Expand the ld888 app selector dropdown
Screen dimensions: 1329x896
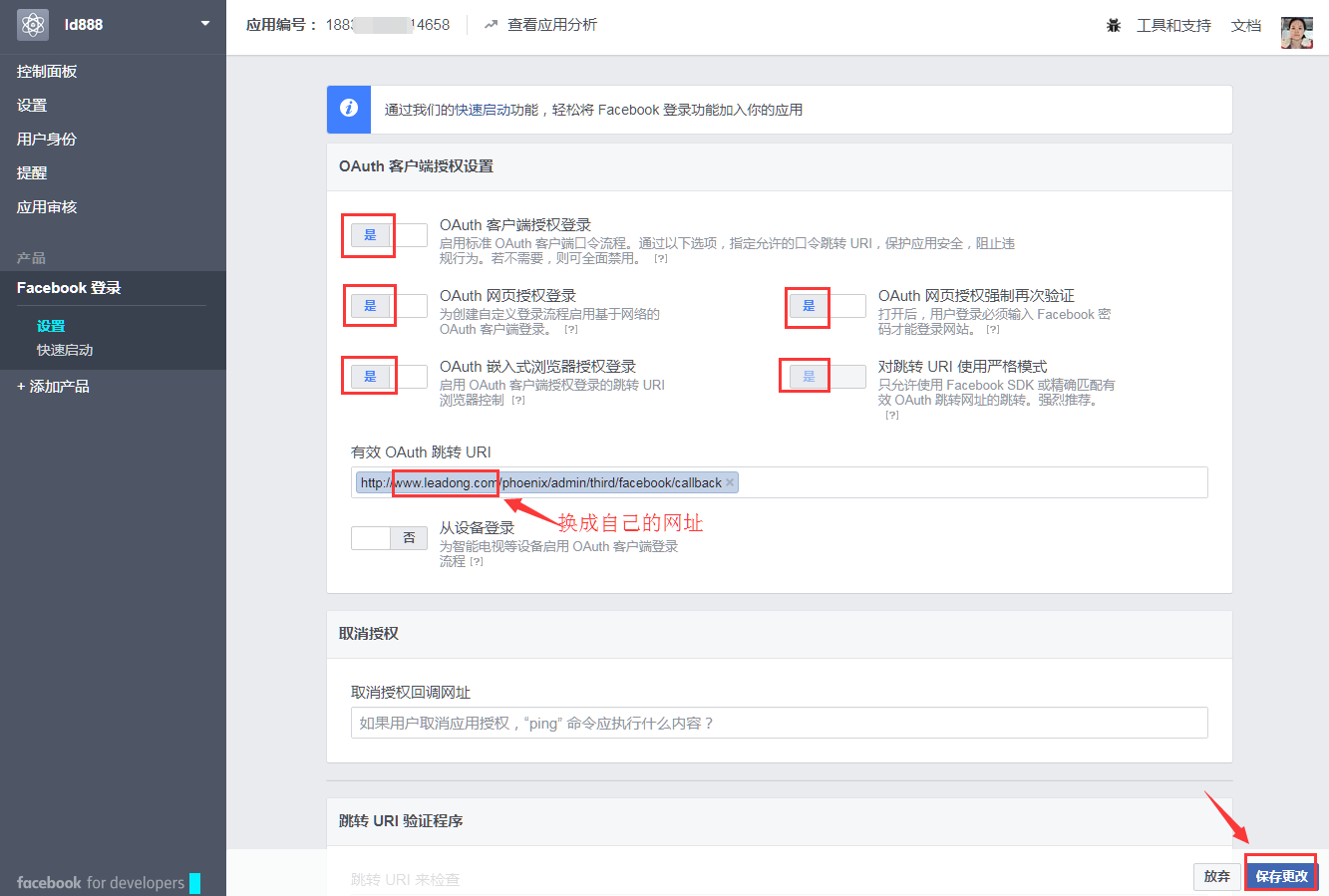pos(205,24)
